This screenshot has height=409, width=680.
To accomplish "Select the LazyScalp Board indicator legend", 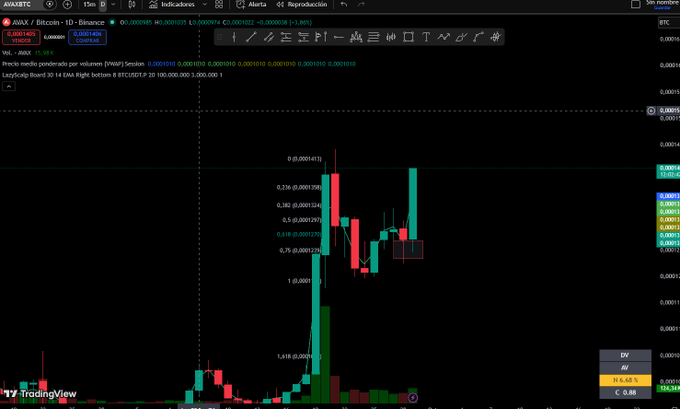I will tap(112, 75).
